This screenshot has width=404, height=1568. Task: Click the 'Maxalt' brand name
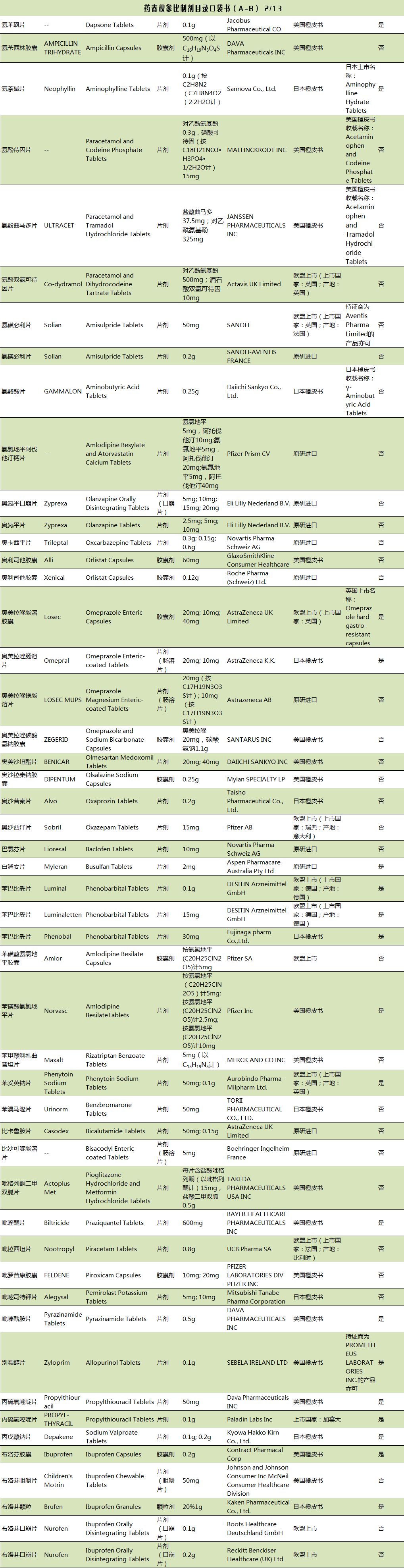coord(54,1060)
